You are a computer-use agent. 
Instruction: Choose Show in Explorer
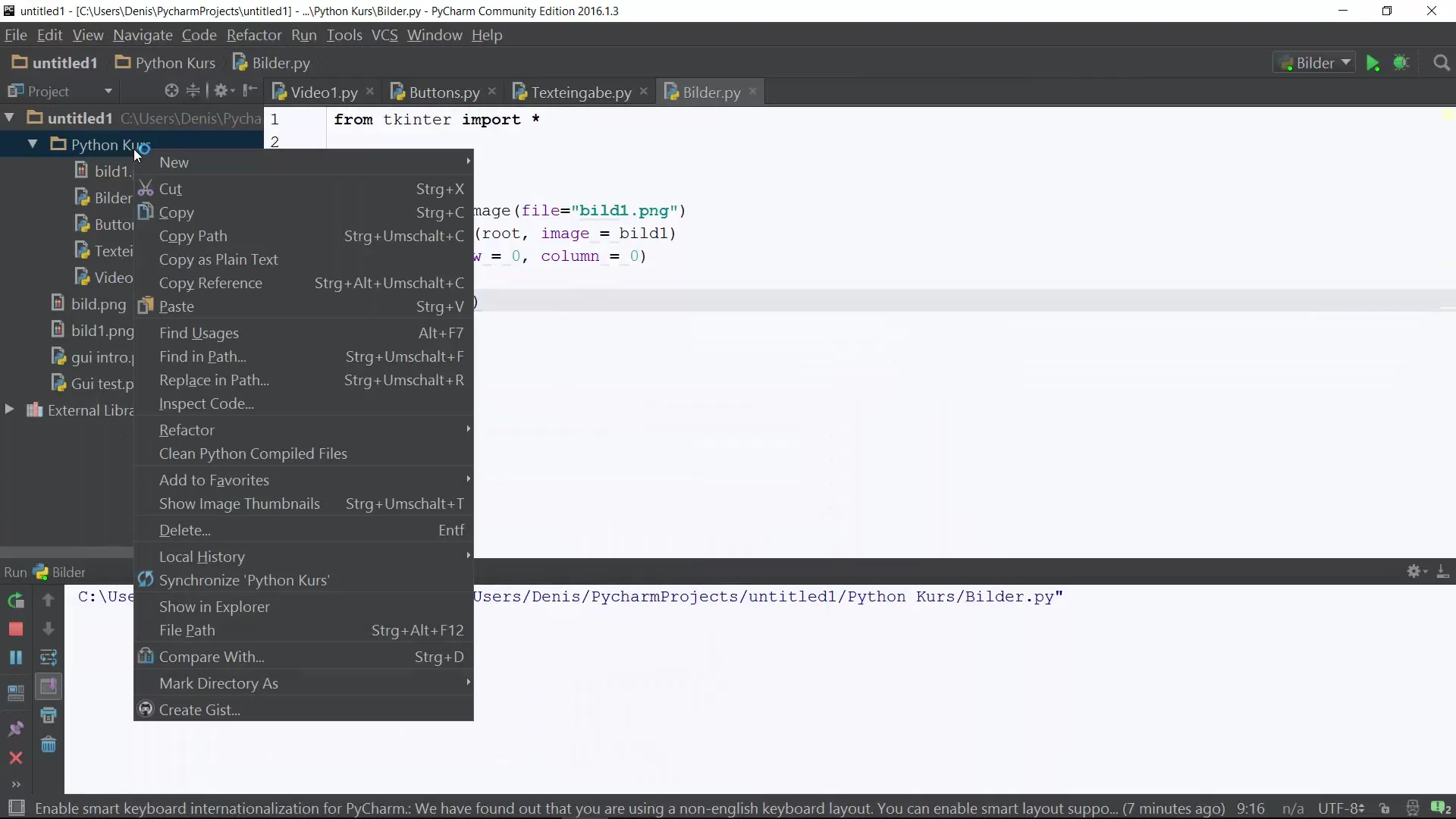303,607
